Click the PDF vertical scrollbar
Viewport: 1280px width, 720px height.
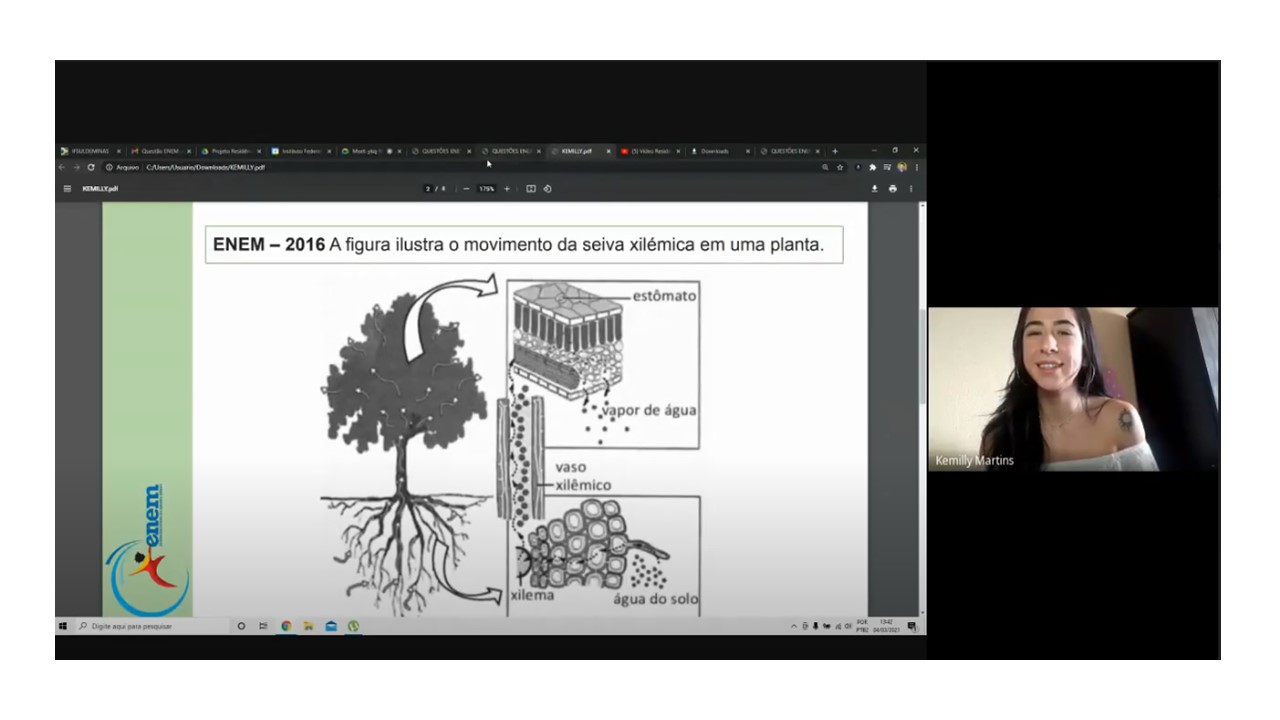[x=921, y=350]
